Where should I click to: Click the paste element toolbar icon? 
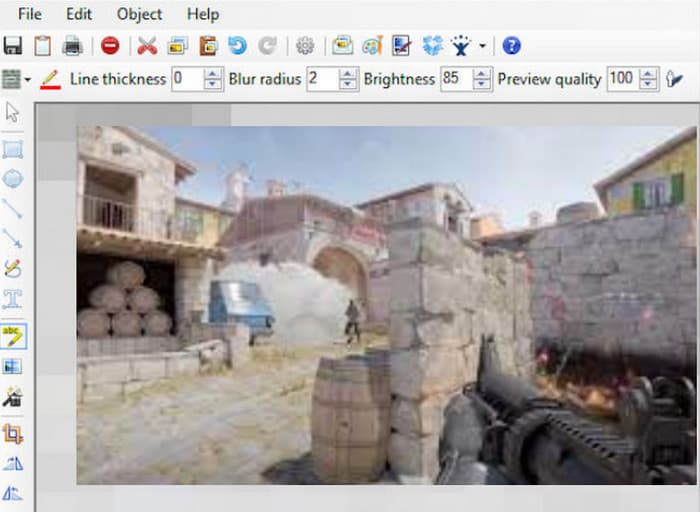coord(208,46)
